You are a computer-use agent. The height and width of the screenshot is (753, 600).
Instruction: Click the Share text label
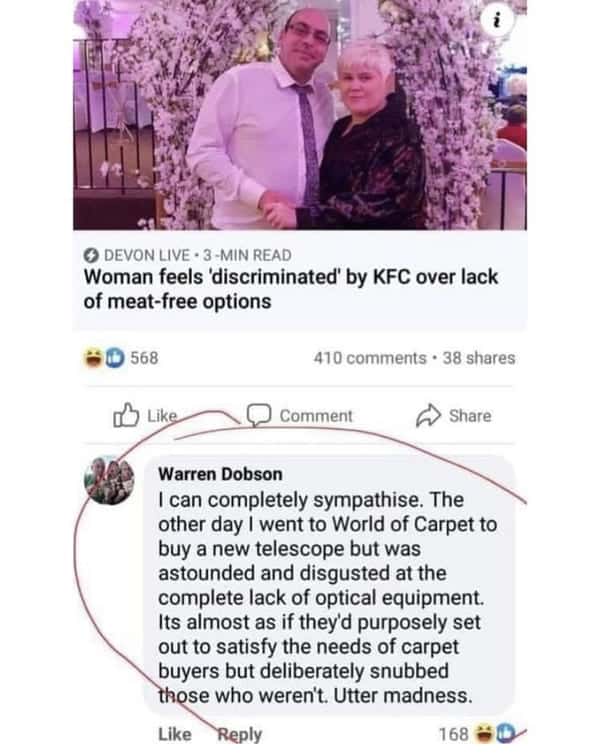470,416
